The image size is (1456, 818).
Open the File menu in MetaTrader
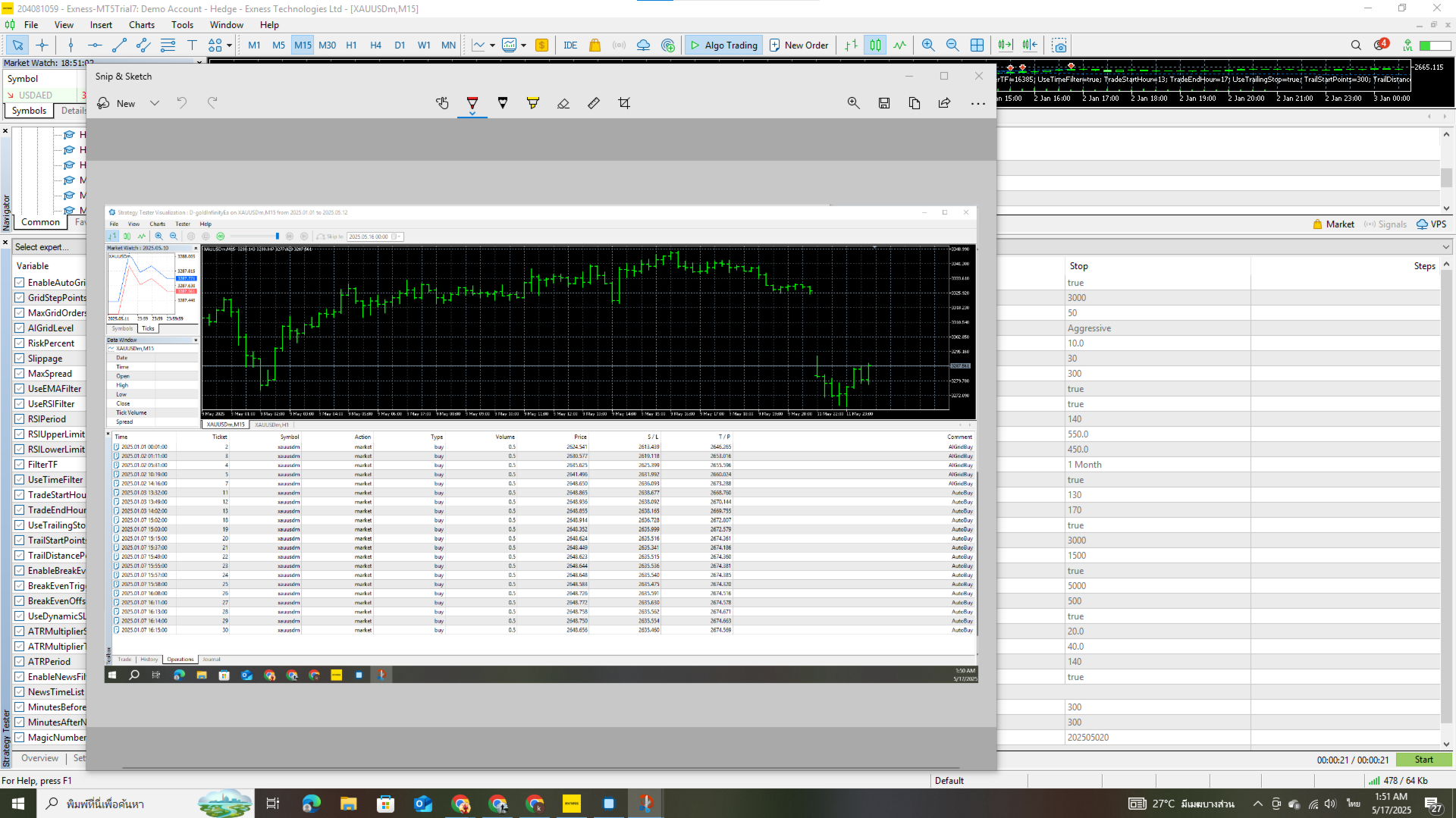point(31,25)
